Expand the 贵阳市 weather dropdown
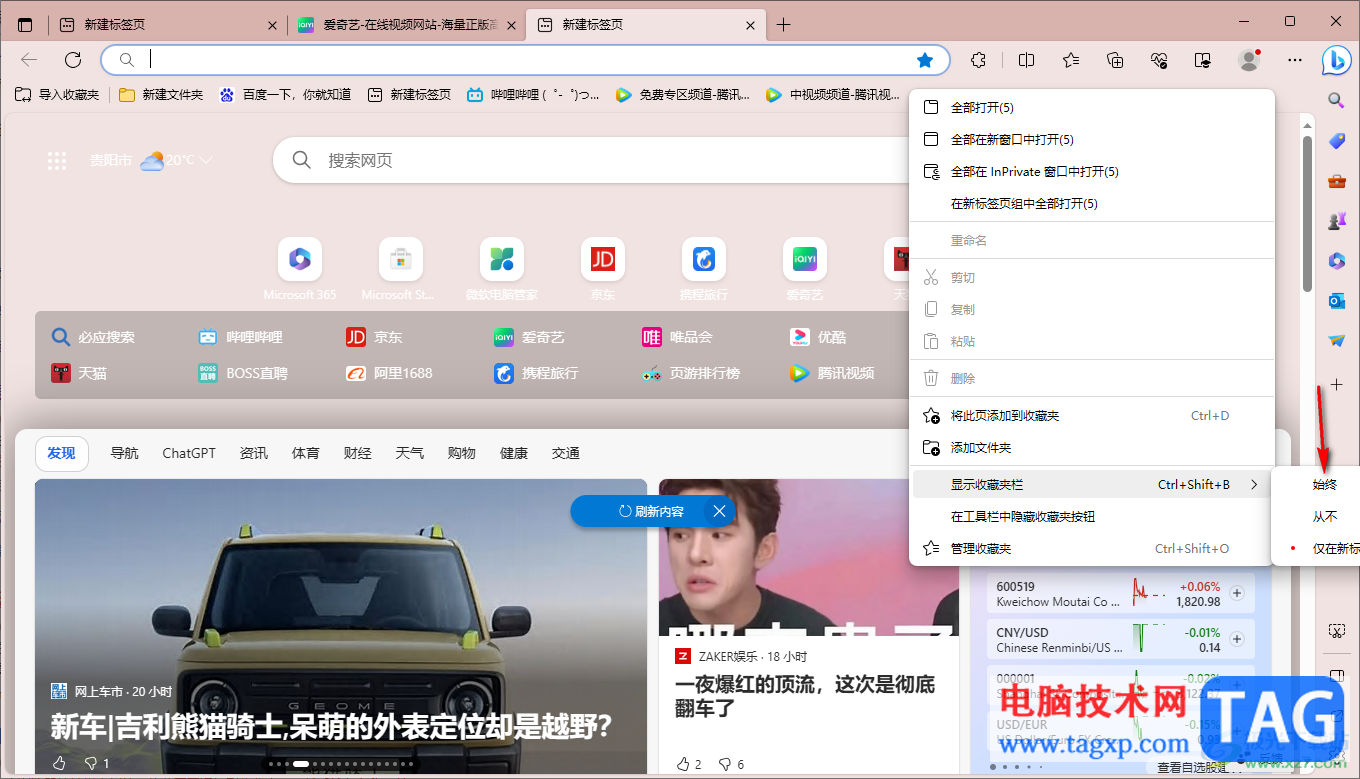Image resolution: width=1360 pixels, height=779 pixels. [205, 160]
